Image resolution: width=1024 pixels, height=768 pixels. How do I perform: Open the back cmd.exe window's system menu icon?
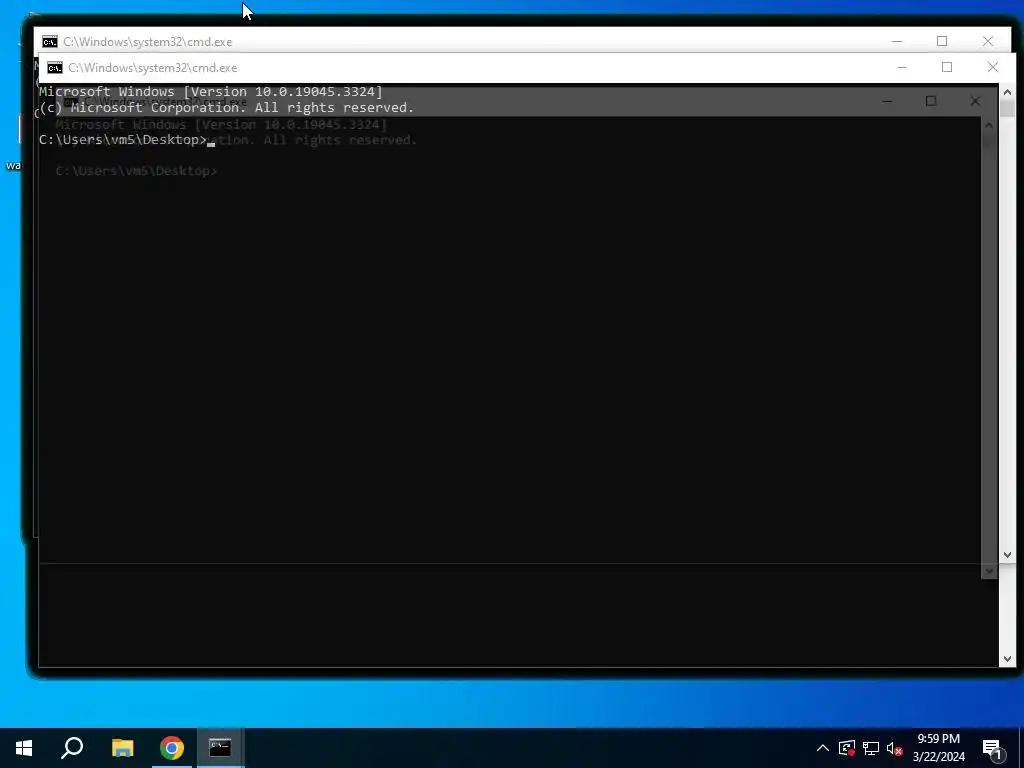click(x=50, y=42)
